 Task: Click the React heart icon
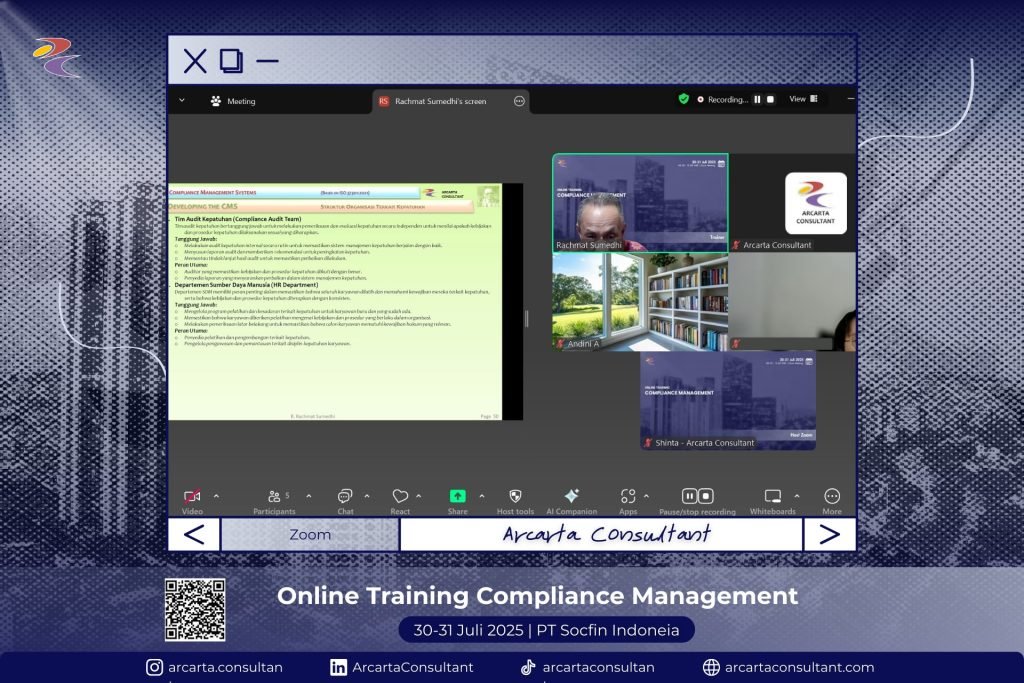coord(400,496)
